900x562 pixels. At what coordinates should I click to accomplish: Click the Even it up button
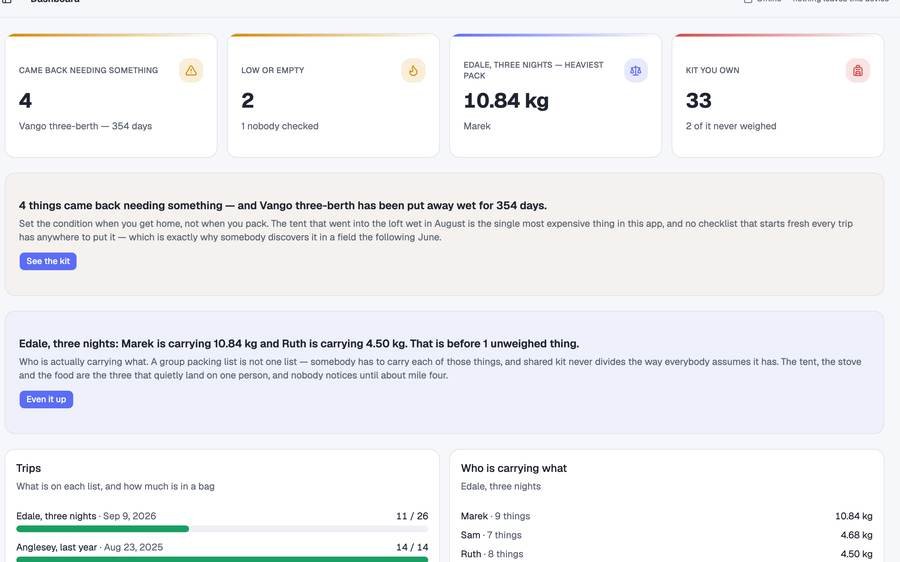[46, 400]
